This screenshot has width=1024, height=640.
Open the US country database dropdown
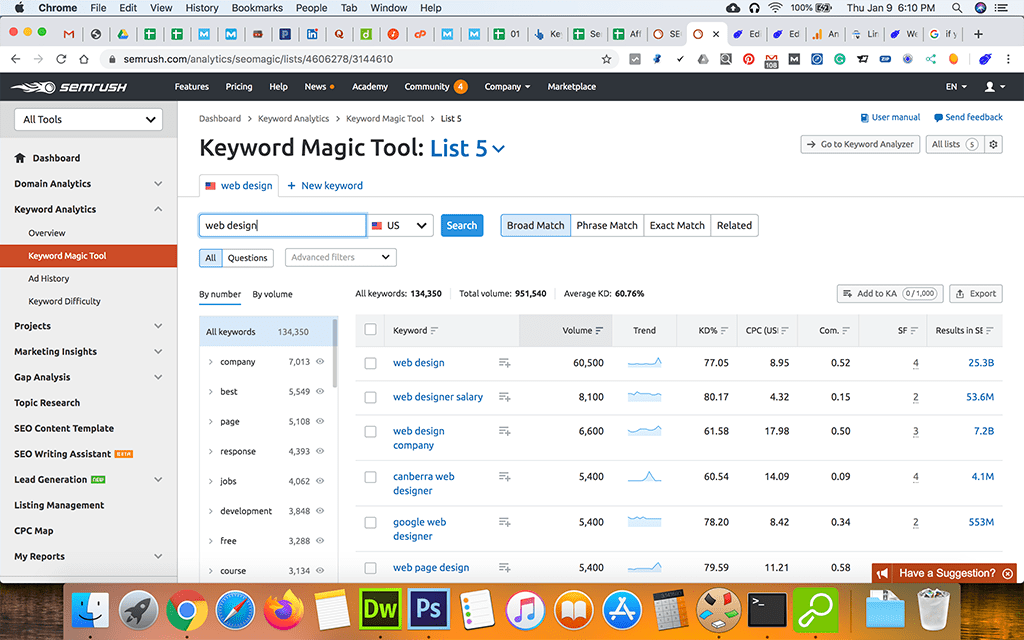(x=400, y=225)
